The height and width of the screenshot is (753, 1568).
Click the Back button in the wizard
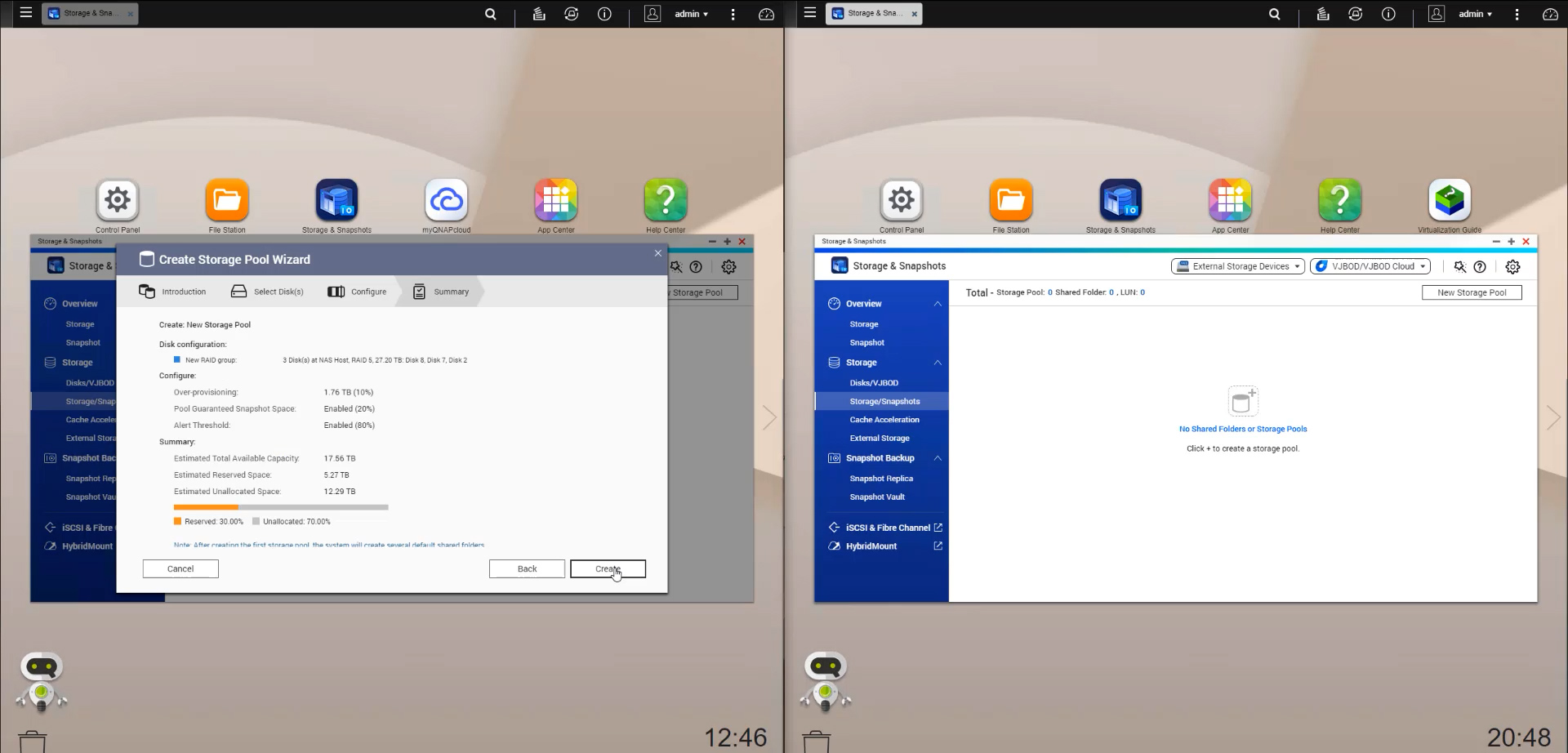point(527,568)
